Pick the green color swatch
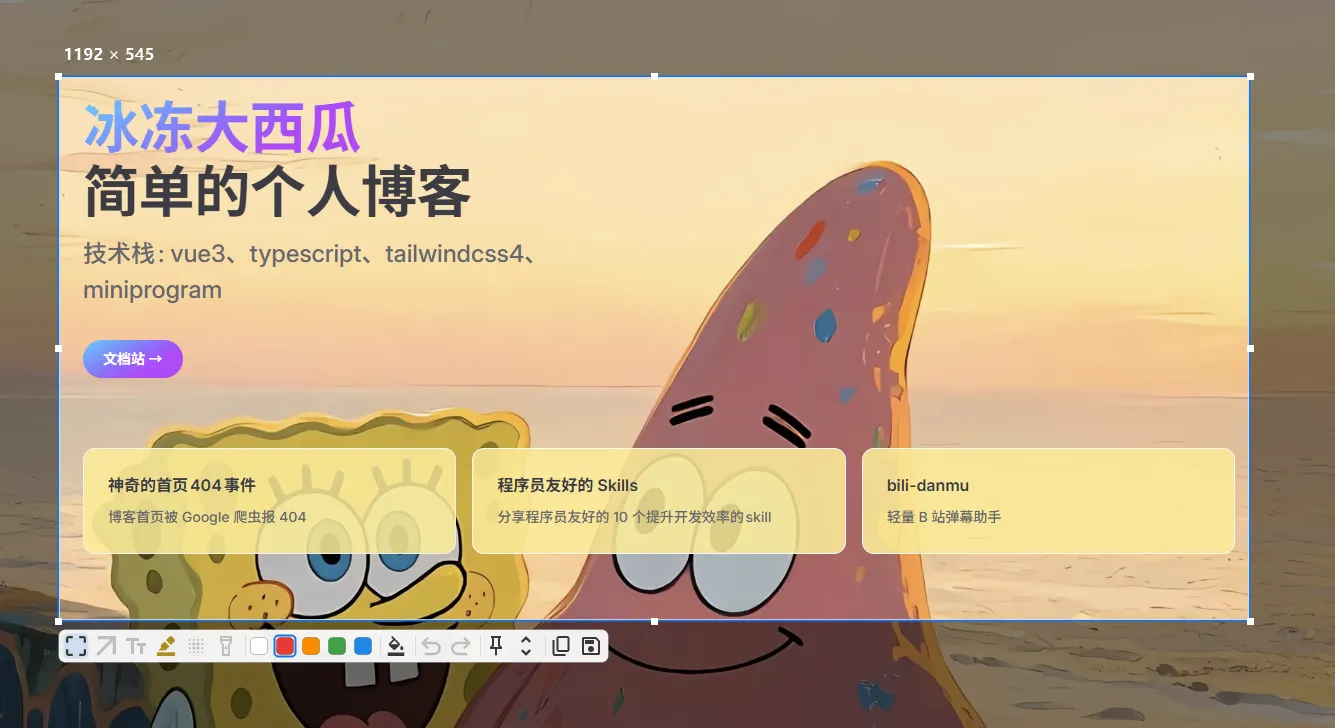Image resolution: width=1335 pixels, height=728 pixels. pos(337,646)
